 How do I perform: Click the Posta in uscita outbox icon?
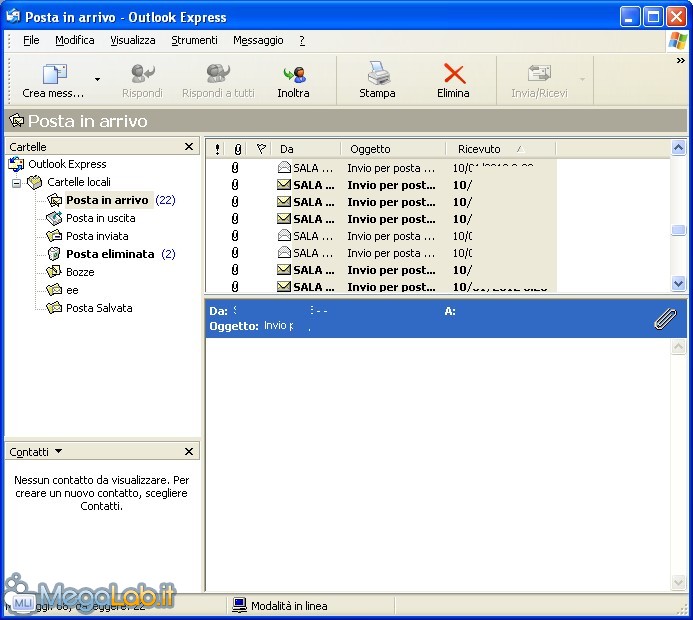tap(54, 218)
